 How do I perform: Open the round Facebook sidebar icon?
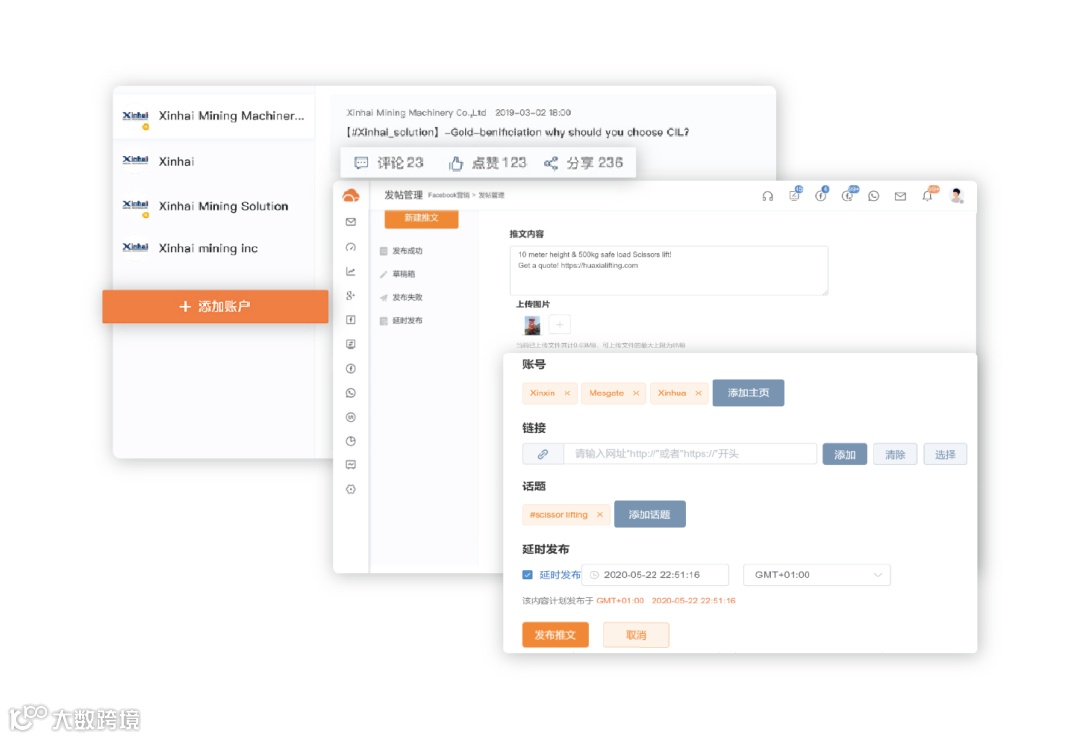click(351, 368)
